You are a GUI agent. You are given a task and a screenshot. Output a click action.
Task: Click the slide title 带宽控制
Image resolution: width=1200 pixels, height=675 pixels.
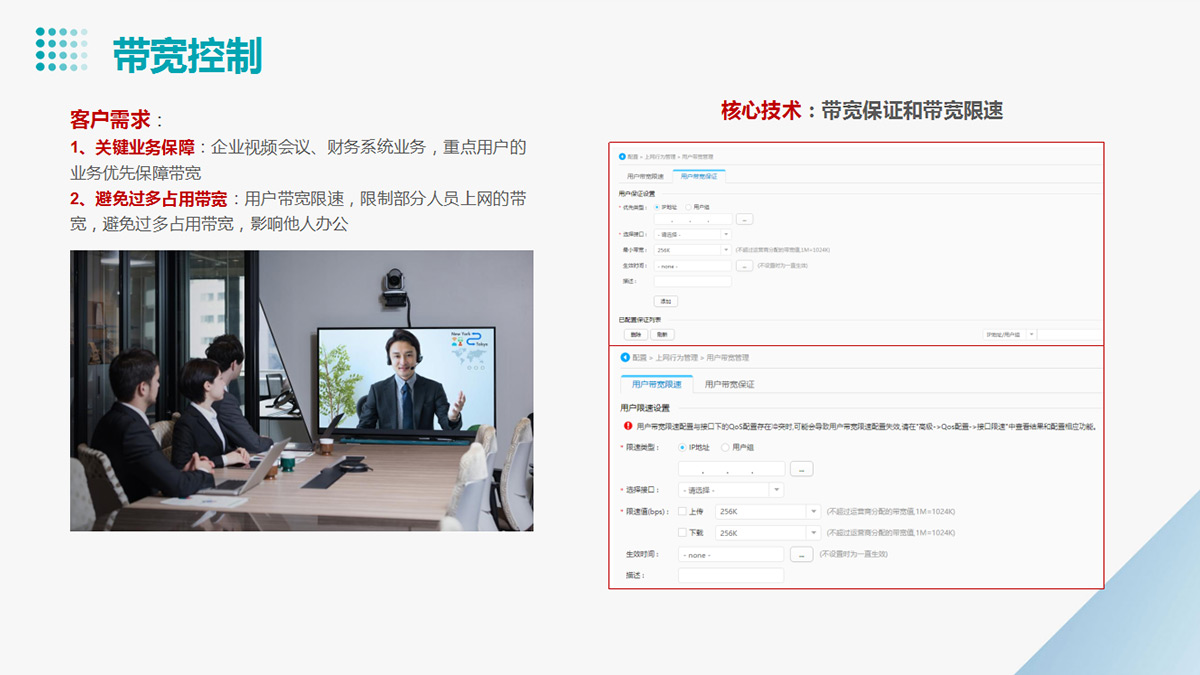[188, 54]
